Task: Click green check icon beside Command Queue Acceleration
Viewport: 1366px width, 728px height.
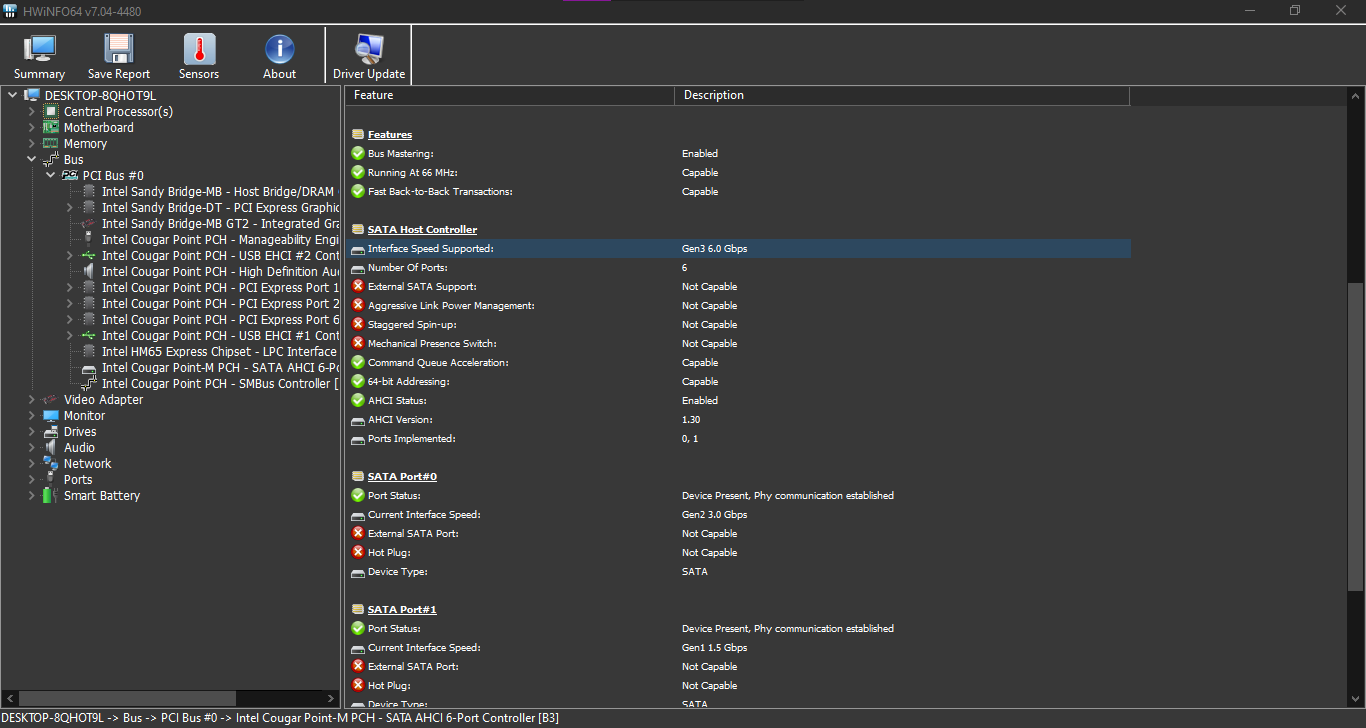Action: (x=358, y=362)
